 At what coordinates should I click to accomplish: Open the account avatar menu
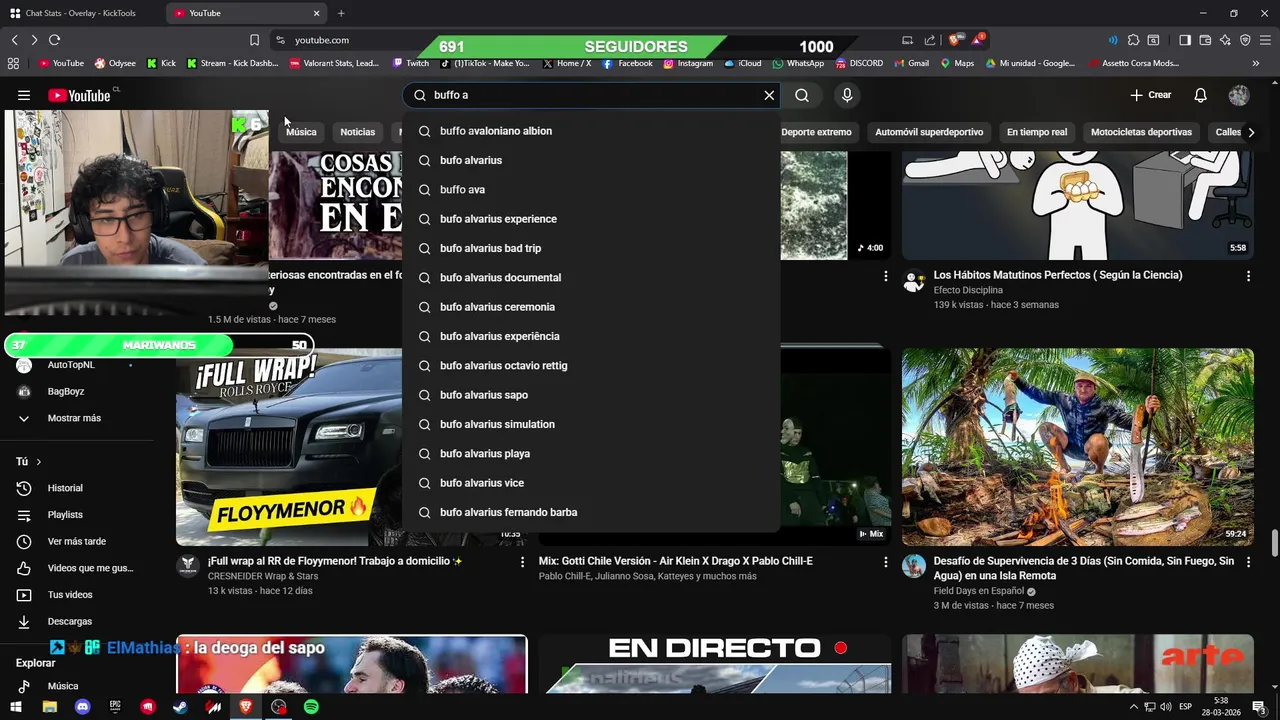click(x=1239, y=95)
